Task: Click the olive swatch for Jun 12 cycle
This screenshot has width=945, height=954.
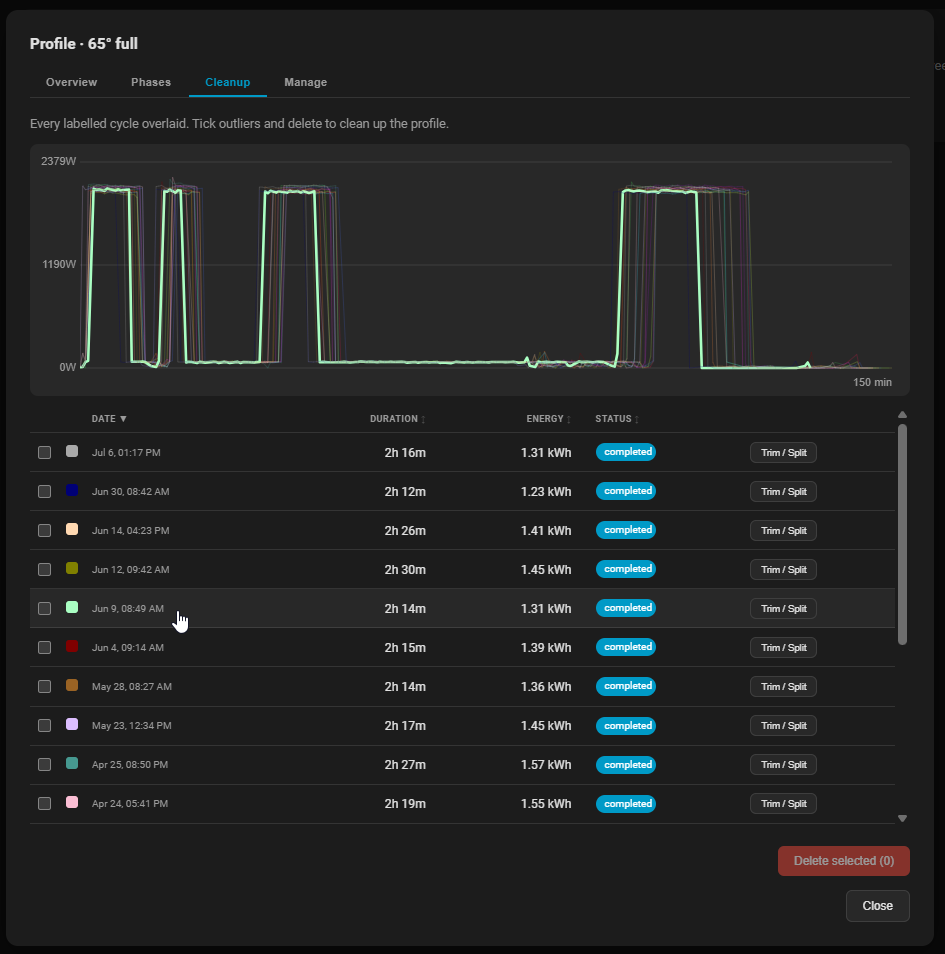Action: click(72, 568)
